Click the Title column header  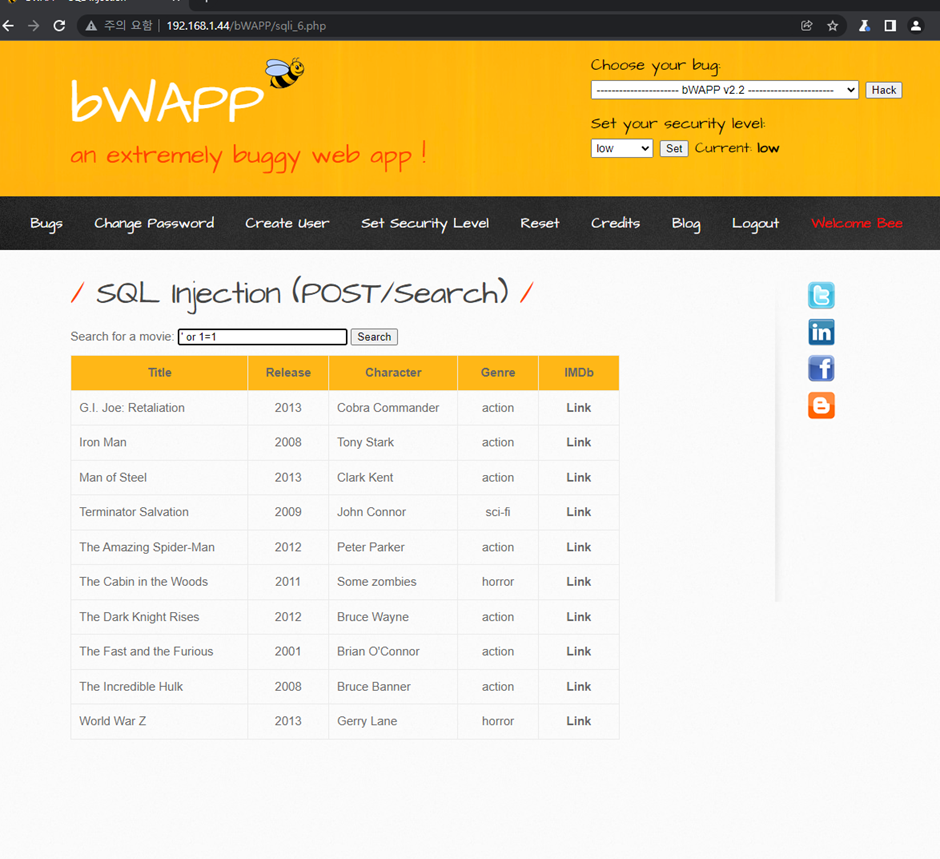(x=159, y=373)
